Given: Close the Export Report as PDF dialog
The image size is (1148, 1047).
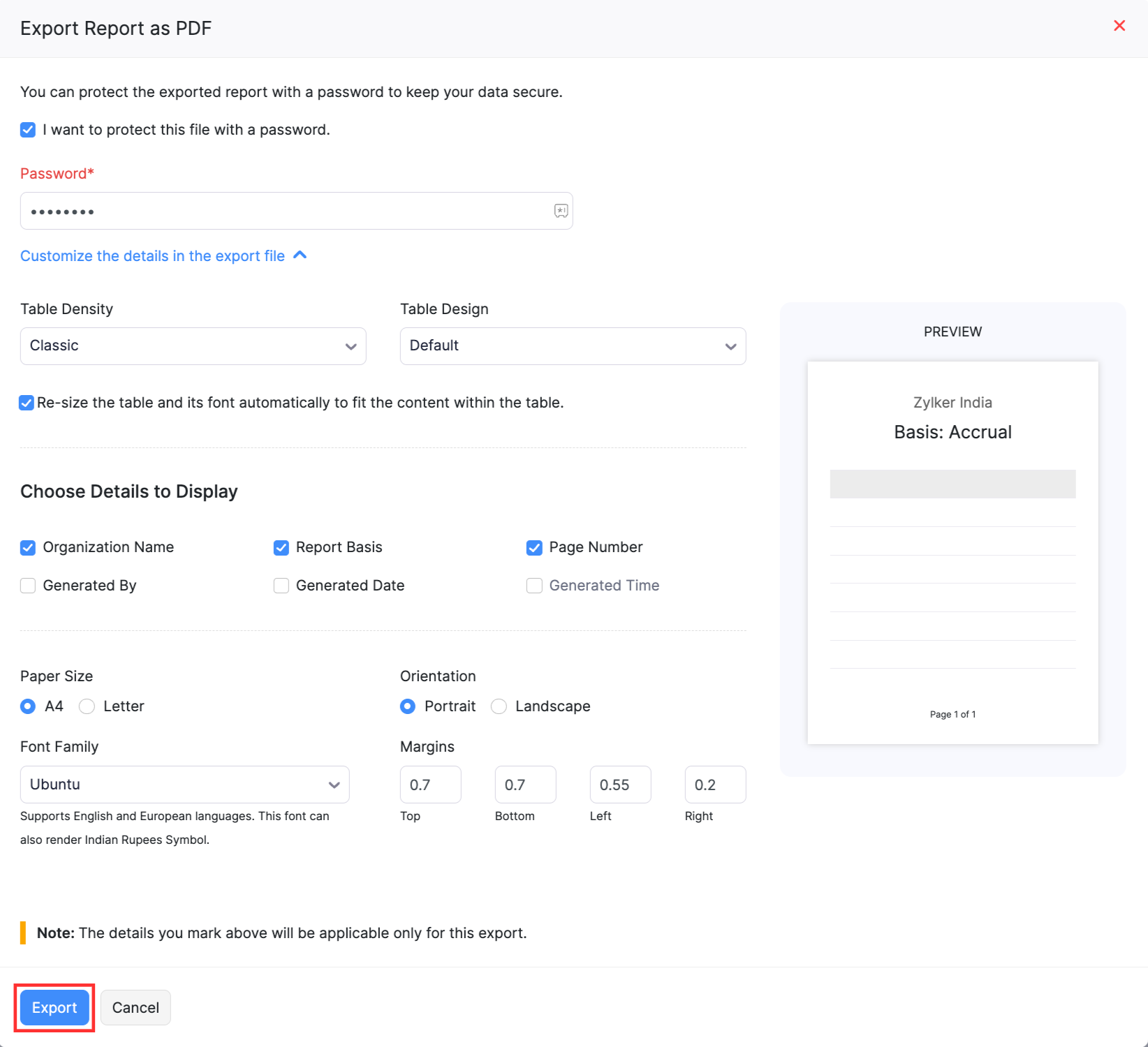Looking at the screenshot, I should coord(1119,25).
